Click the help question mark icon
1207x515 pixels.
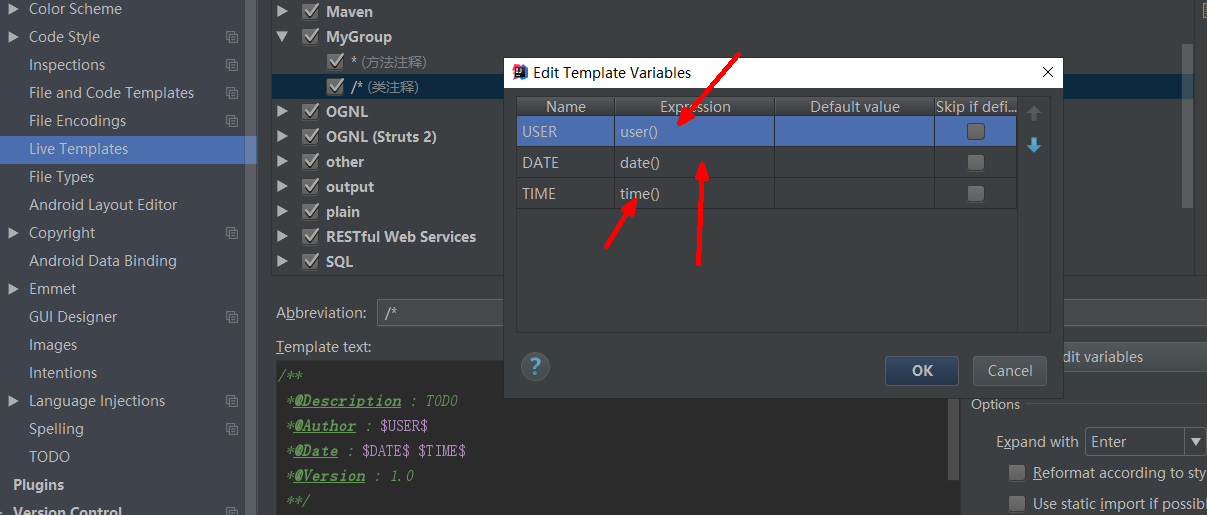point(536,366)
